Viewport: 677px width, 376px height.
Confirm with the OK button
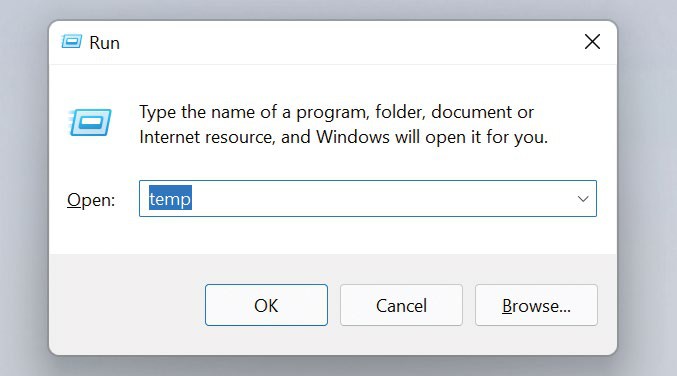pos(266,305)
